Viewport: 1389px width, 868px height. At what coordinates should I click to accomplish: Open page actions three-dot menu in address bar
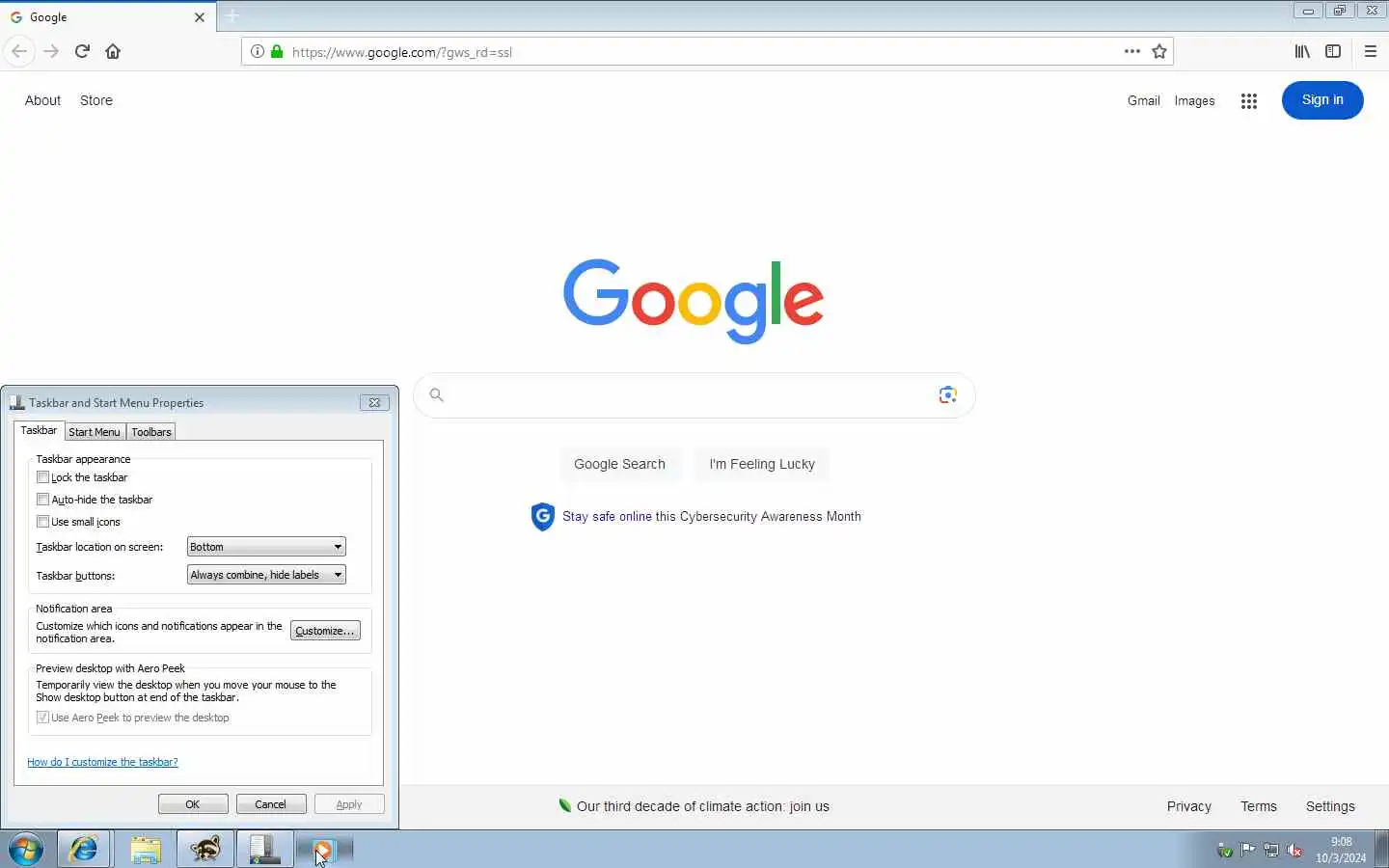tap(1132, 51)
